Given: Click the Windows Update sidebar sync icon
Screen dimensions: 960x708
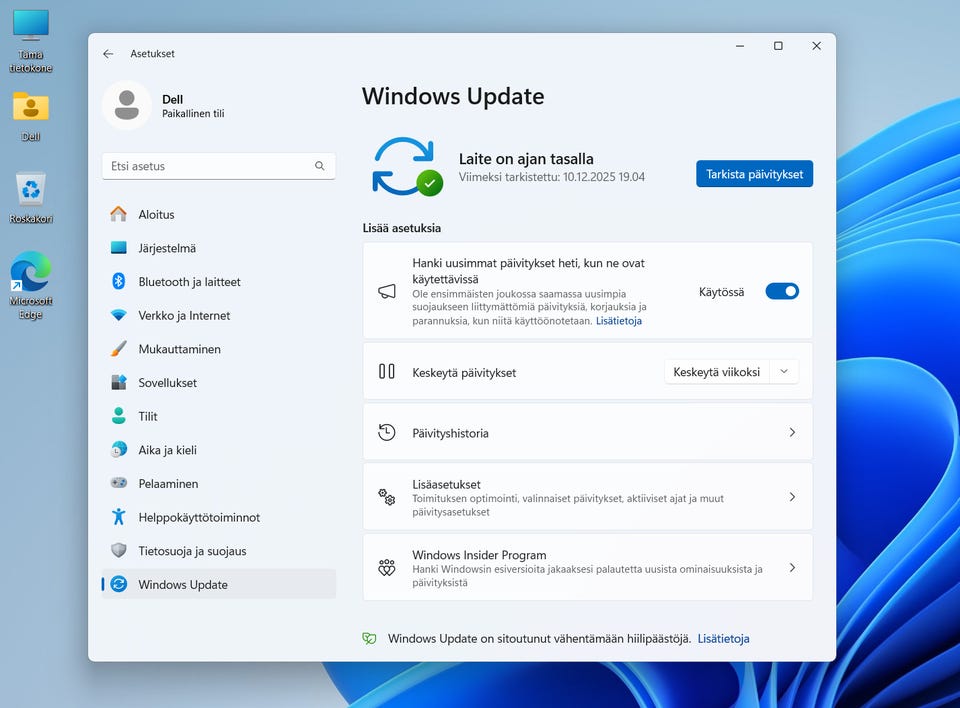Looking at the screenshot, I should (119, 584).
